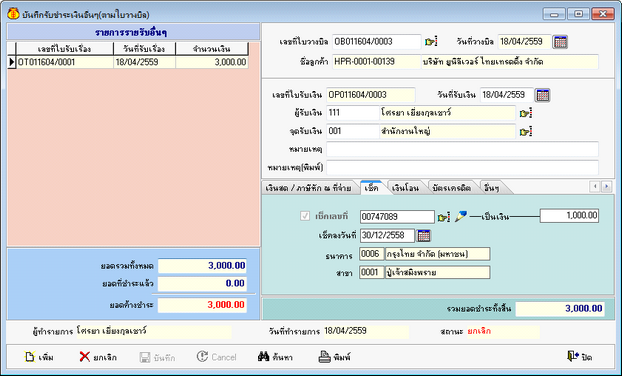Open the อื่นๆ (others) tab
Viewport: 622px width, 376px height.
point(492,188)
